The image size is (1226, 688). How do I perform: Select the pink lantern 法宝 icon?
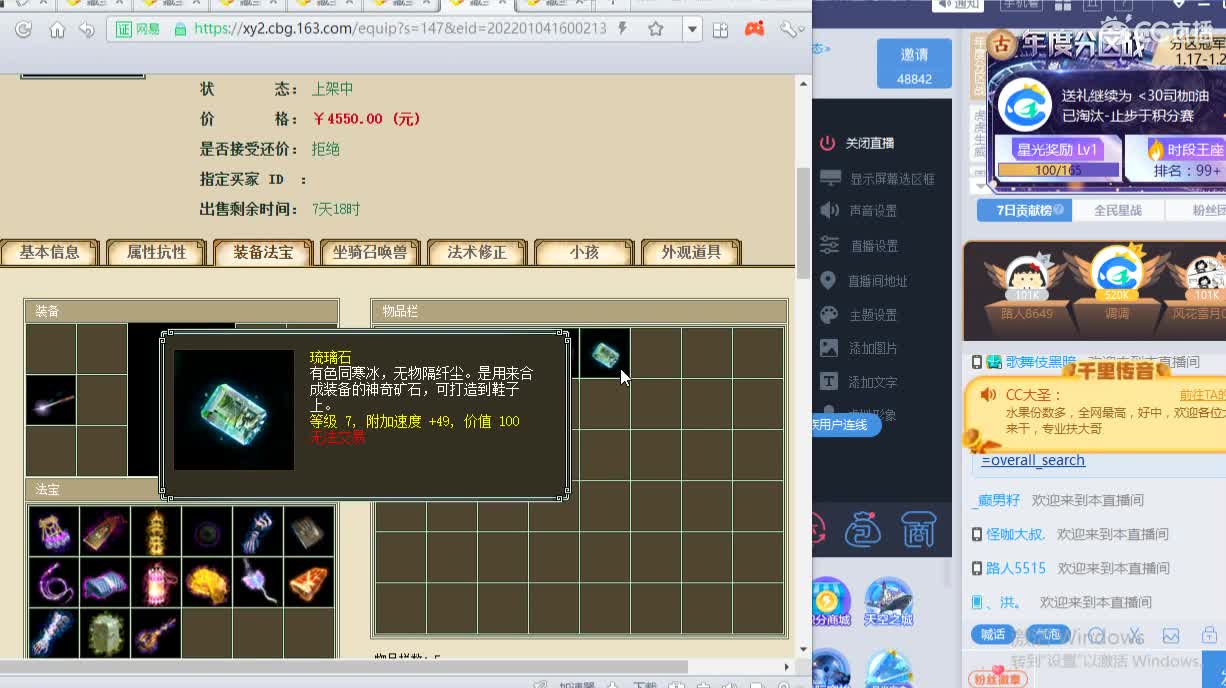(156, 582)
